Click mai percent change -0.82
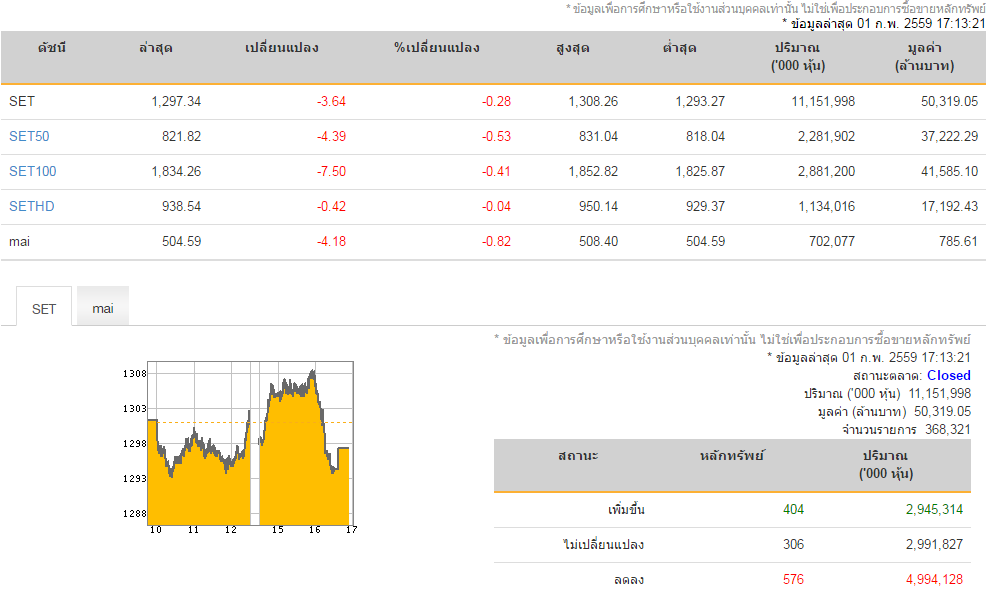 [496, 241]
